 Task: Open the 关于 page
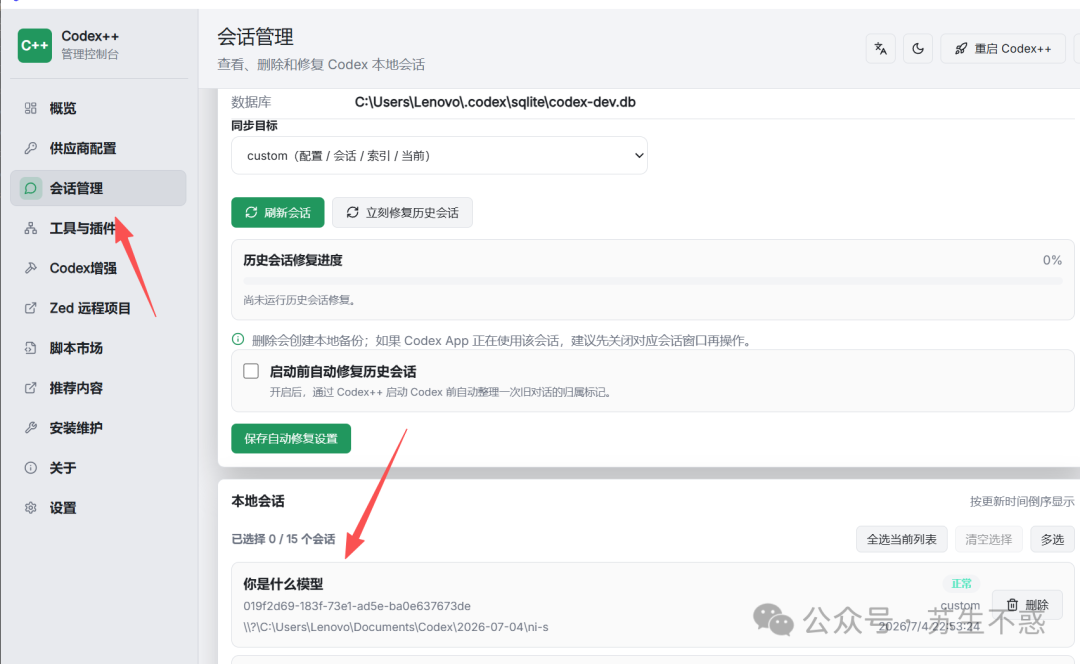98,468
